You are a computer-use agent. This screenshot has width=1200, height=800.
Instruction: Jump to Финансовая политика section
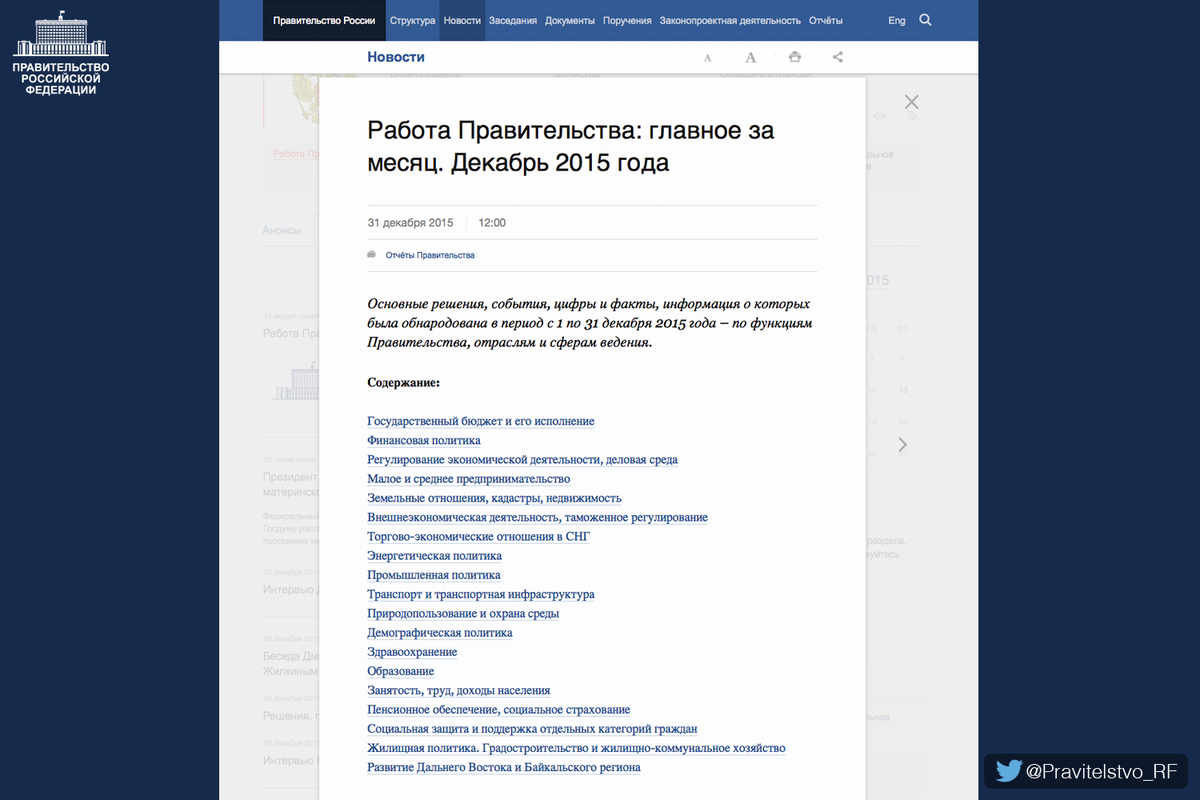coord(424,441)
